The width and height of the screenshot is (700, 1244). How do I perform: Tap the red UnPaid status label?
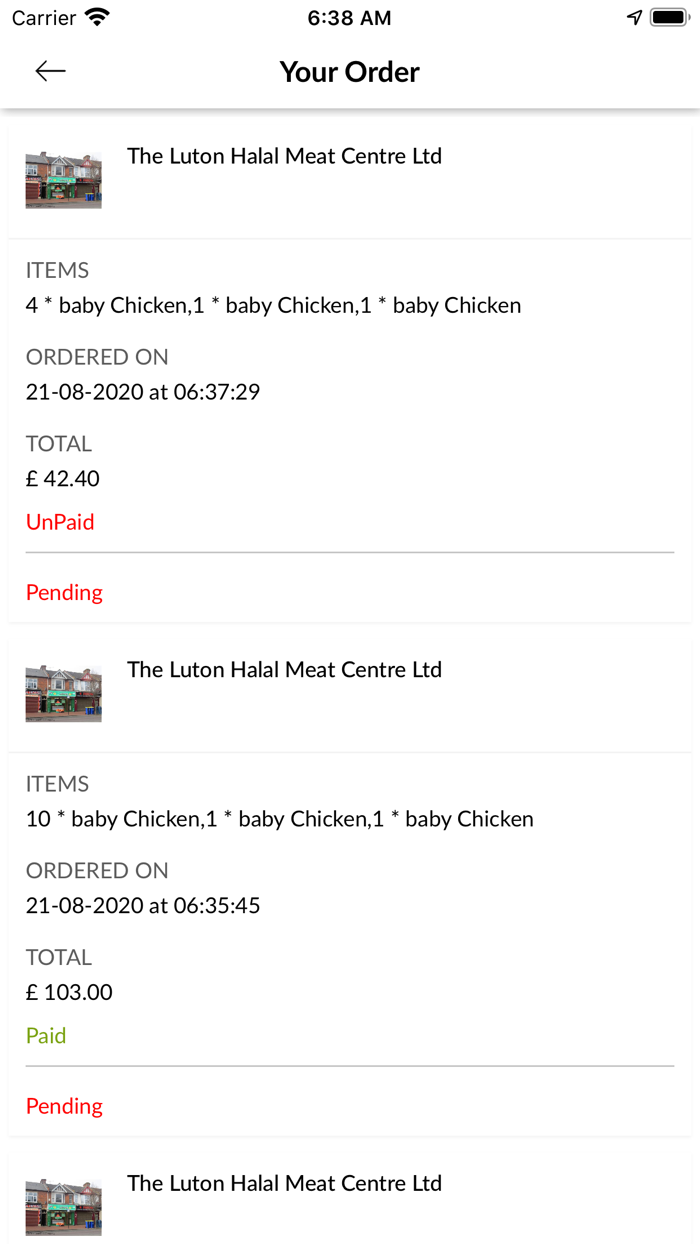pyautogui.click(x=60, y=522)
